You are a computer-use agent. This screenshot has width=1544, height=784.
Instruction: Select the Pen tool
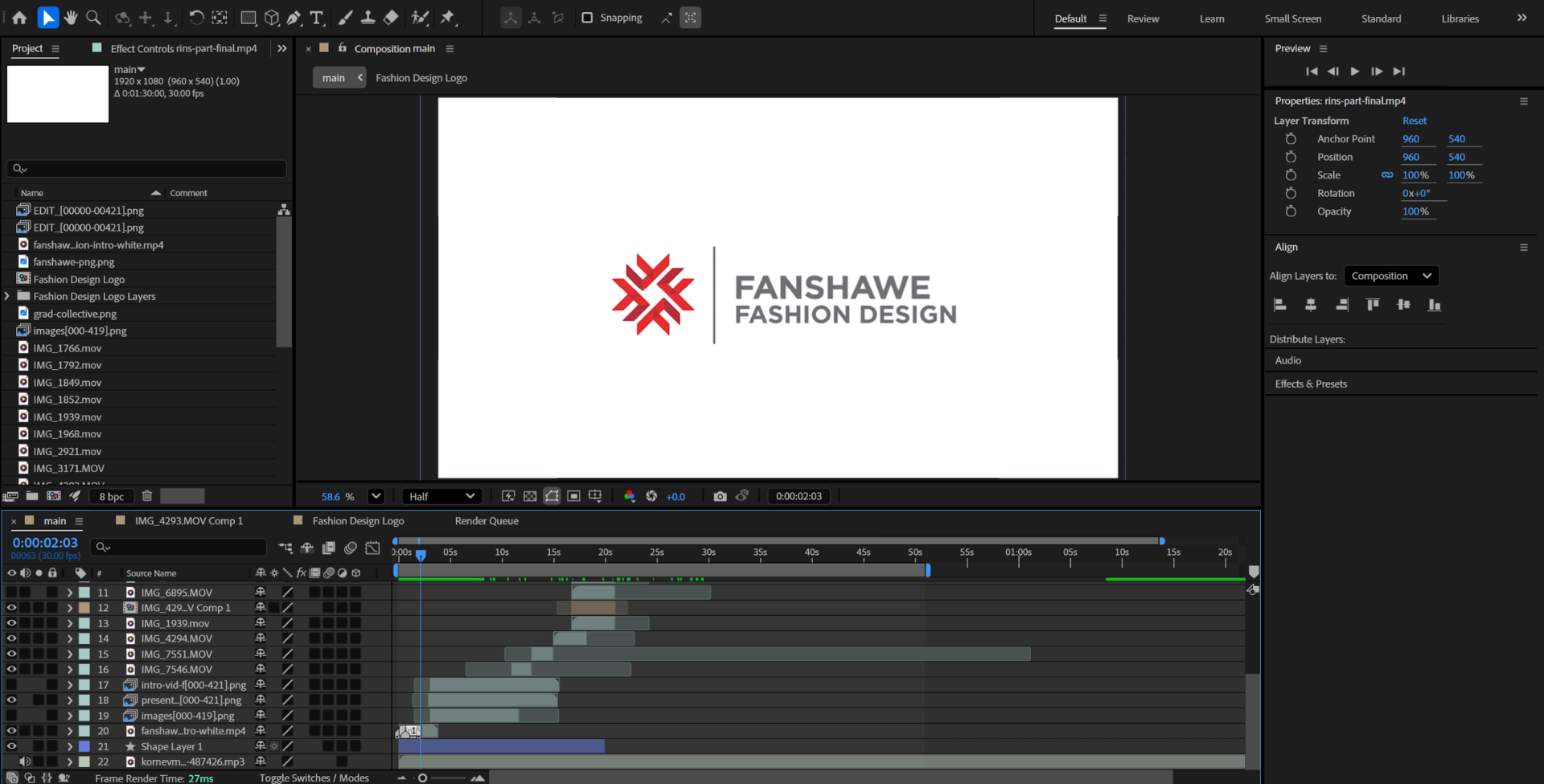[294, 18]
